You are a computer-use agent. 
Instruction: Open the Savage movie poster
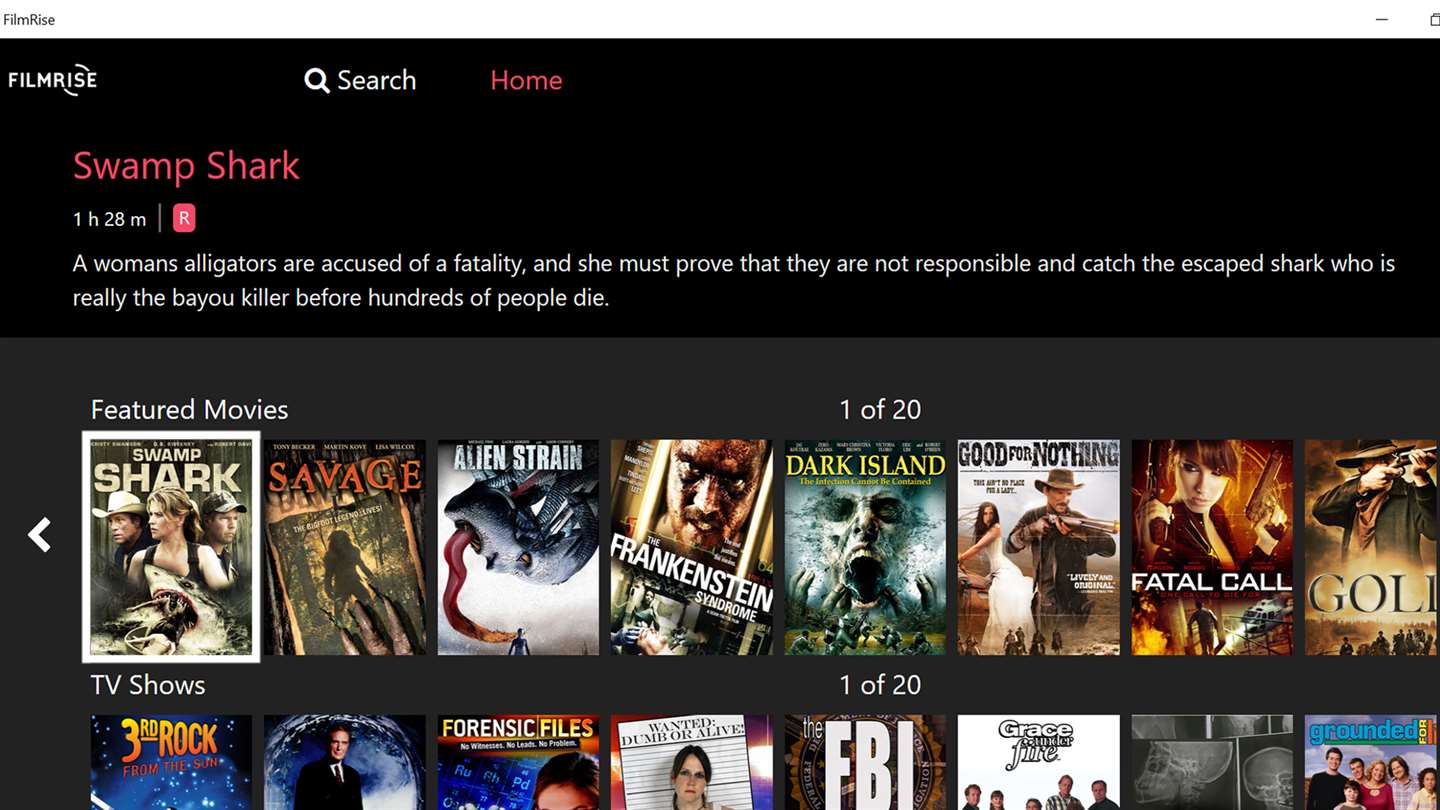point(345,547)
